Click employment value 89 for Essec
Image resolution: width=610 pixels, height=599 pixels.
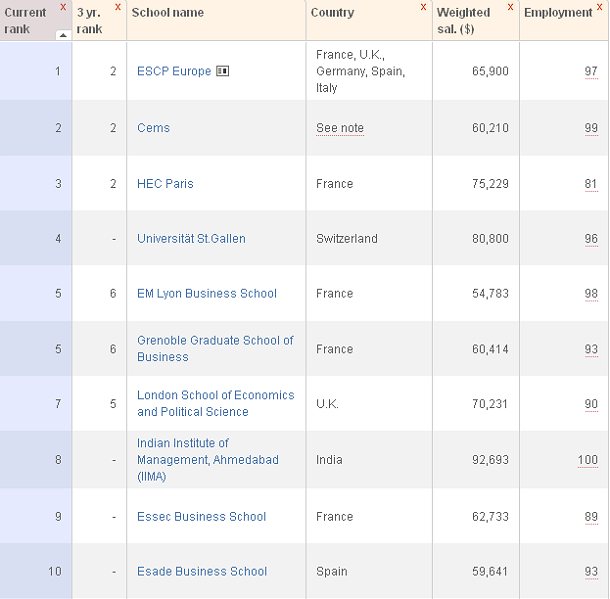pyautogui.click(x=591, y=517)
